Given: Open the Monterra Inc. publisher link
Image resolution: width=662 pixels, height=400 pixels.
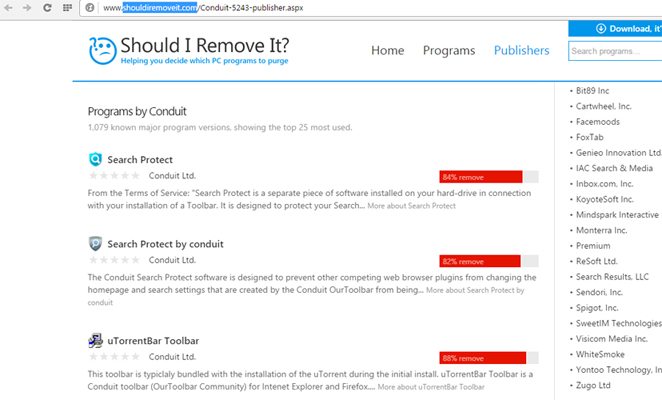Looking at the screenshot, I should [602, 231].
